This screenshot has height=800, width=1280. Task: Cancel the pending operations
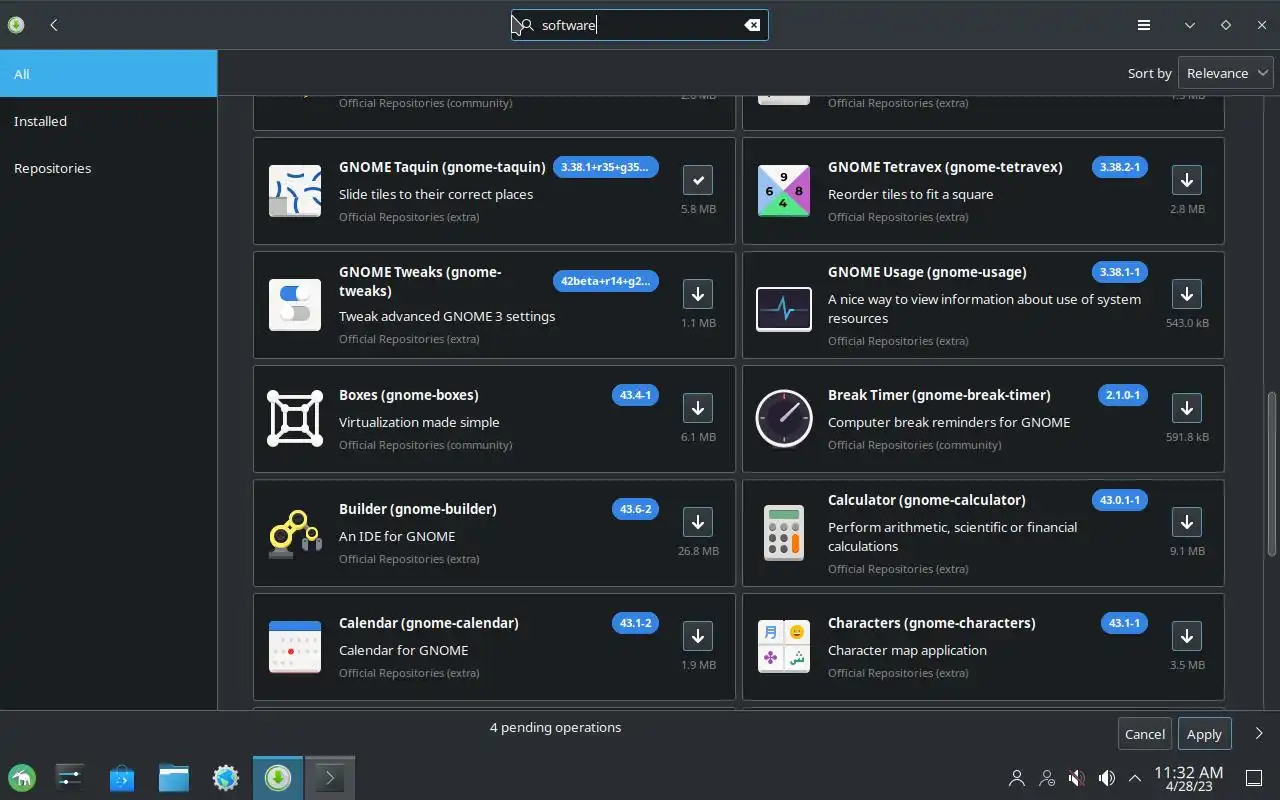coord(1145,734)
